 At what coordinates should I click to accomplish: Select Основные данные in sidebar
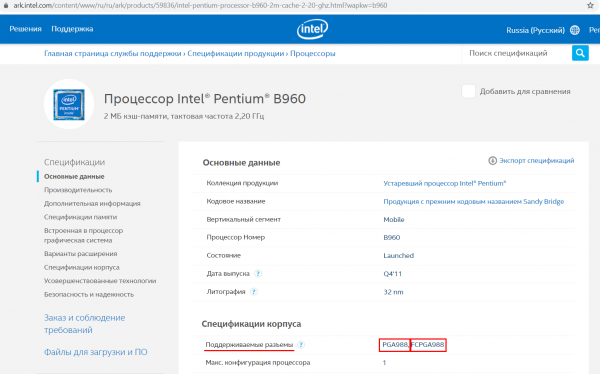click(74, 176)
